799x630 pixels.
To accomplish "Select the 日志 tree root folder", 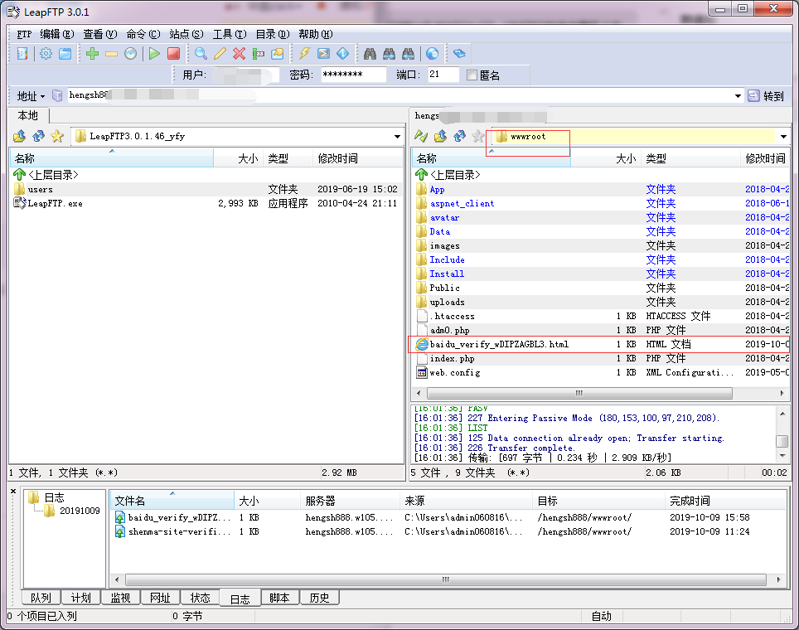I will point(46,497).
